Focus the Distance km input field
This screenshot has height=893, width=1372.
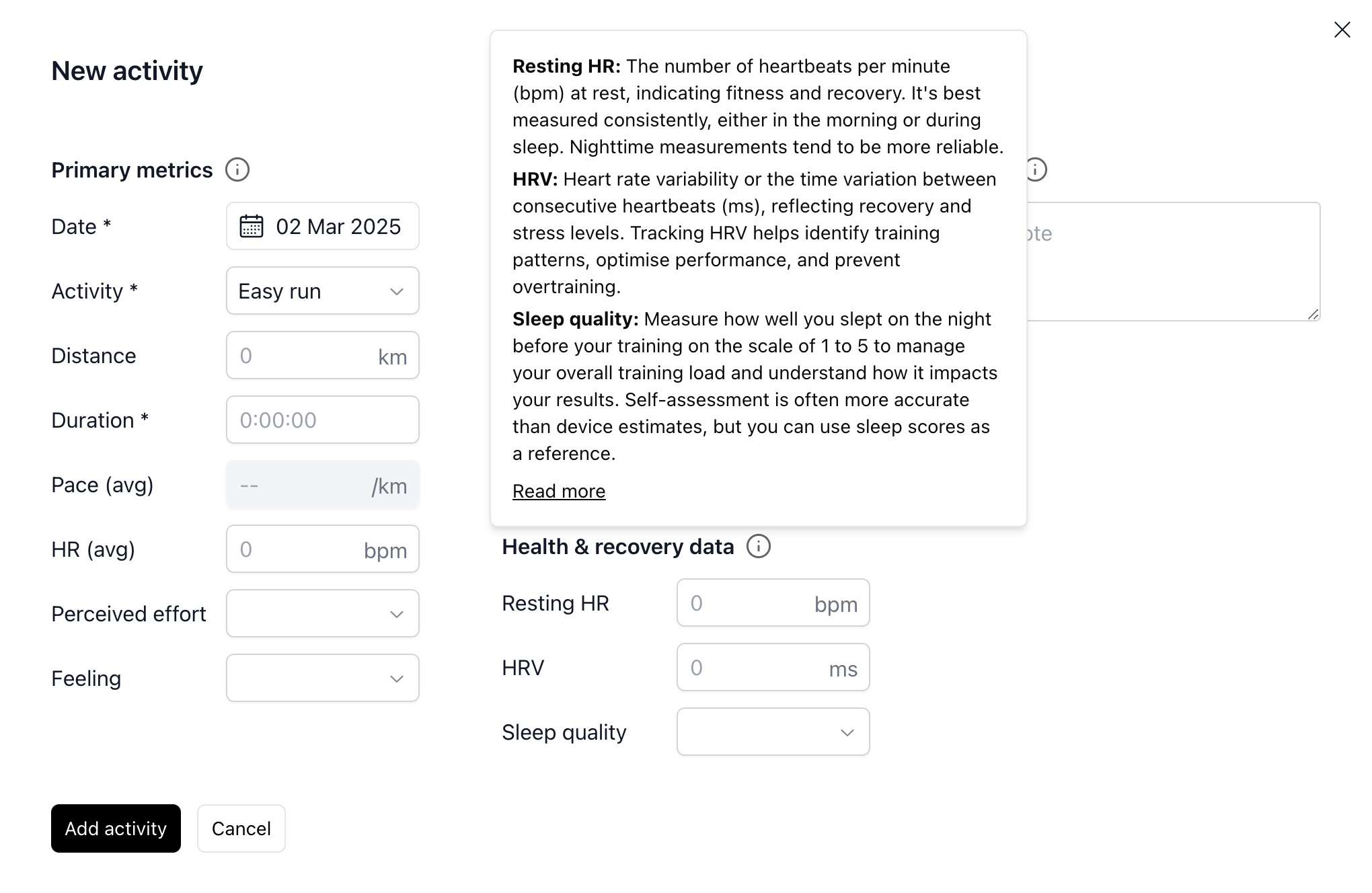click(306, 356)
